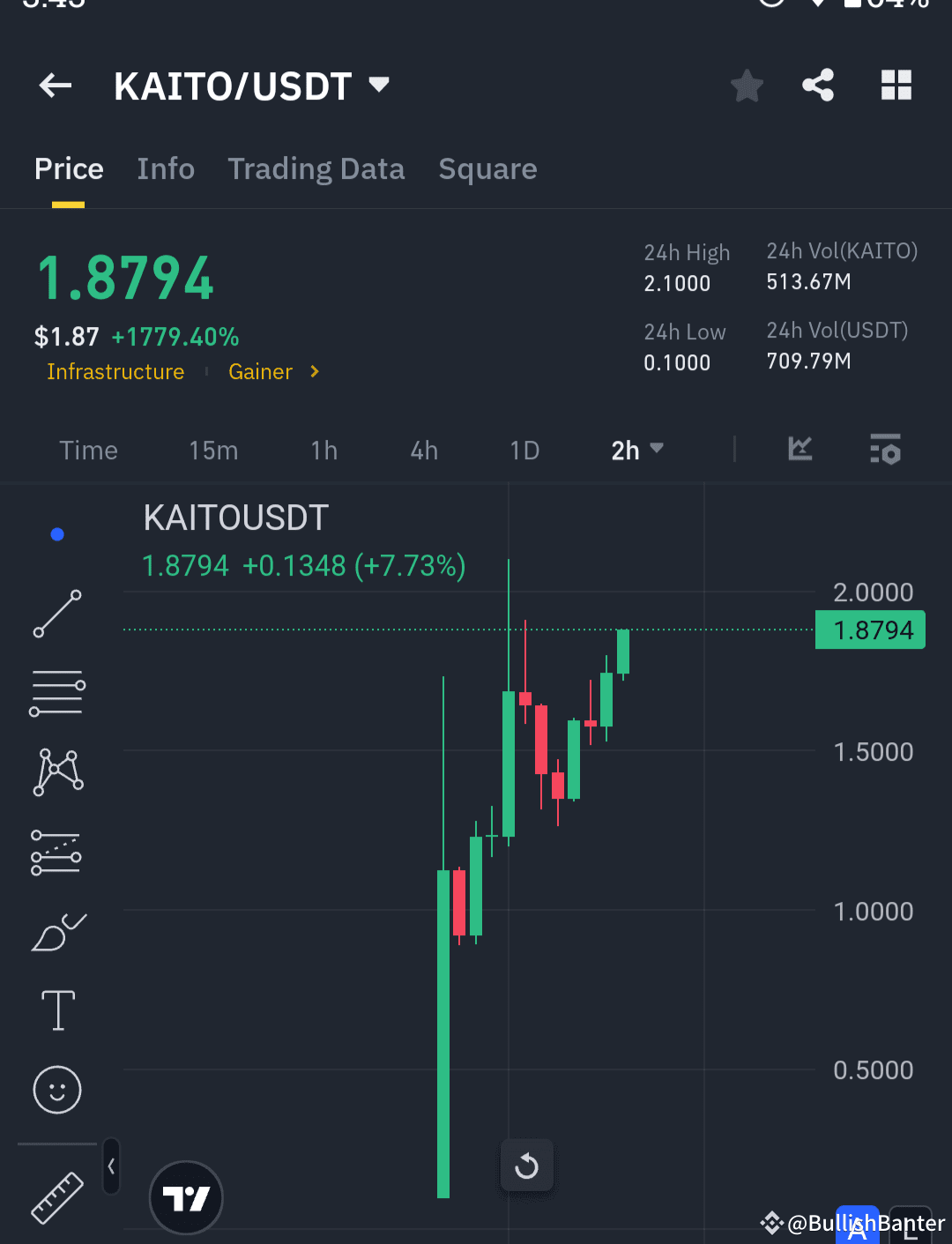Viewport: 952px width, 1244px height.
Task: Open the TradingView logo watermark
Action: [x=186, y=1197]
